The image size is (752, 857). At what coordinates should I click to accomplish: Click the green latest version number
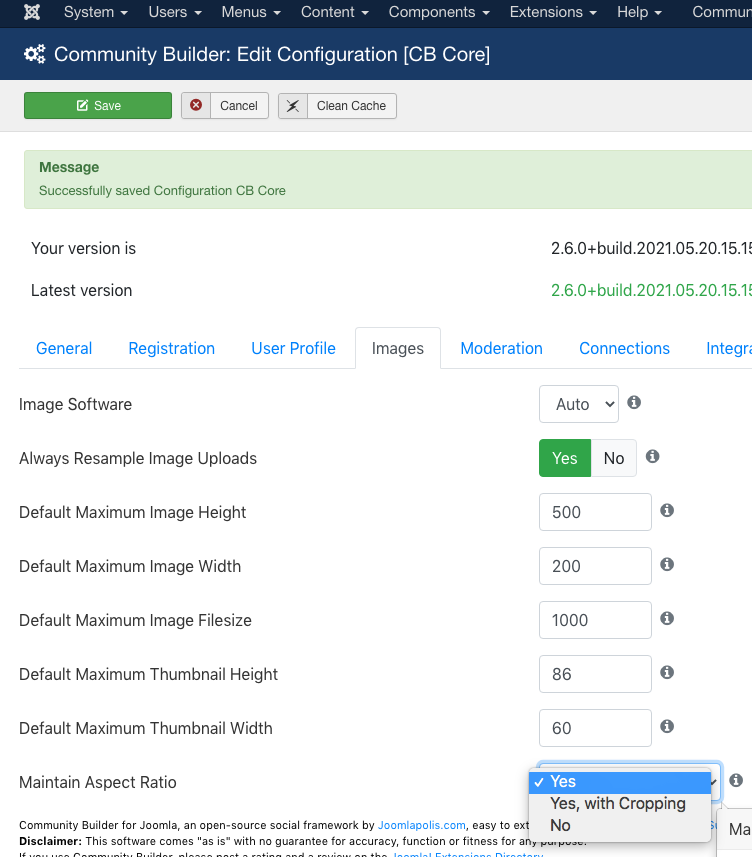651,290
